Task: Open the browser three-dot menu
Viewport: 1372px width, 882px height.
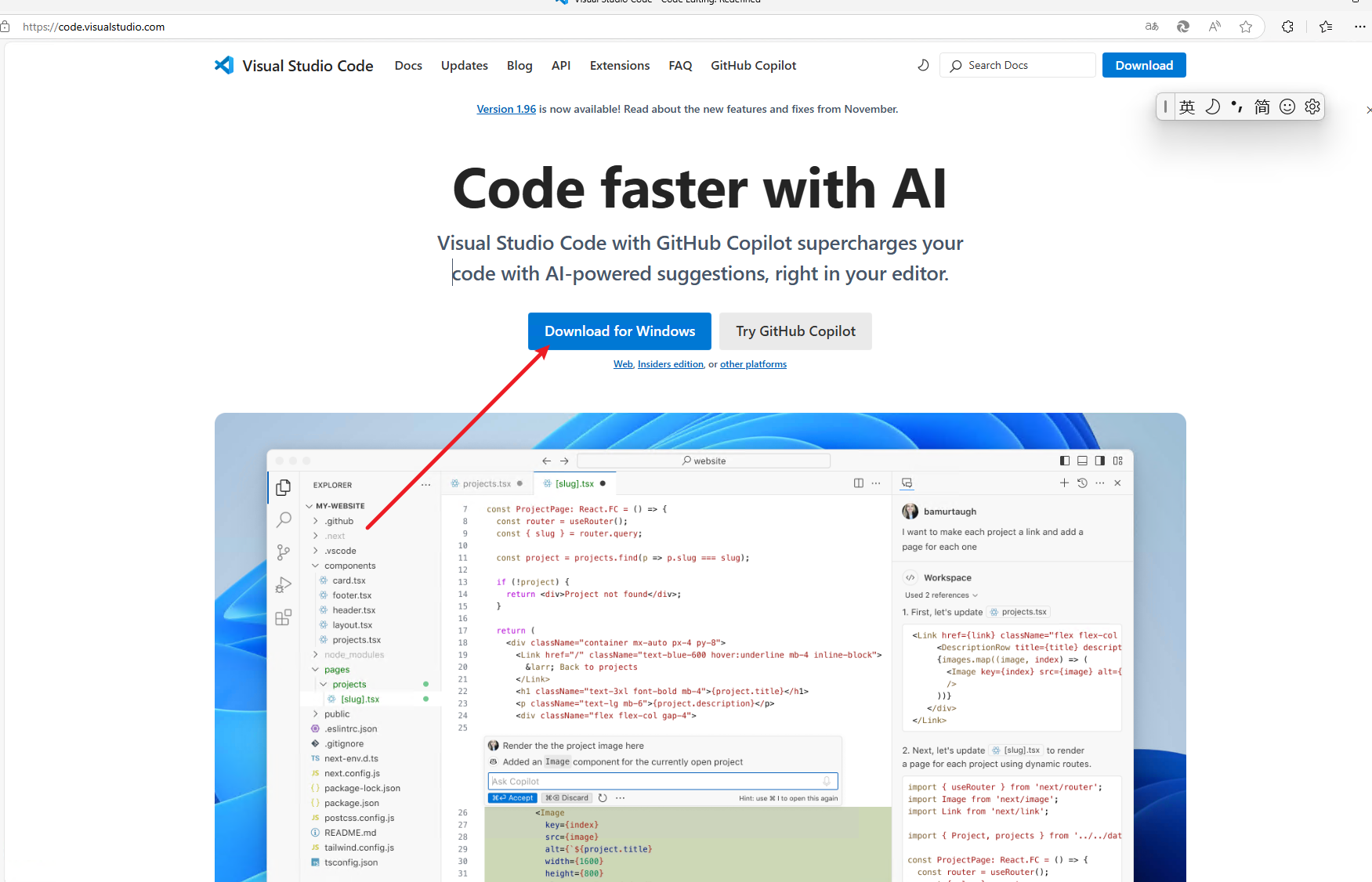Action: click(x=1360, y=27)
